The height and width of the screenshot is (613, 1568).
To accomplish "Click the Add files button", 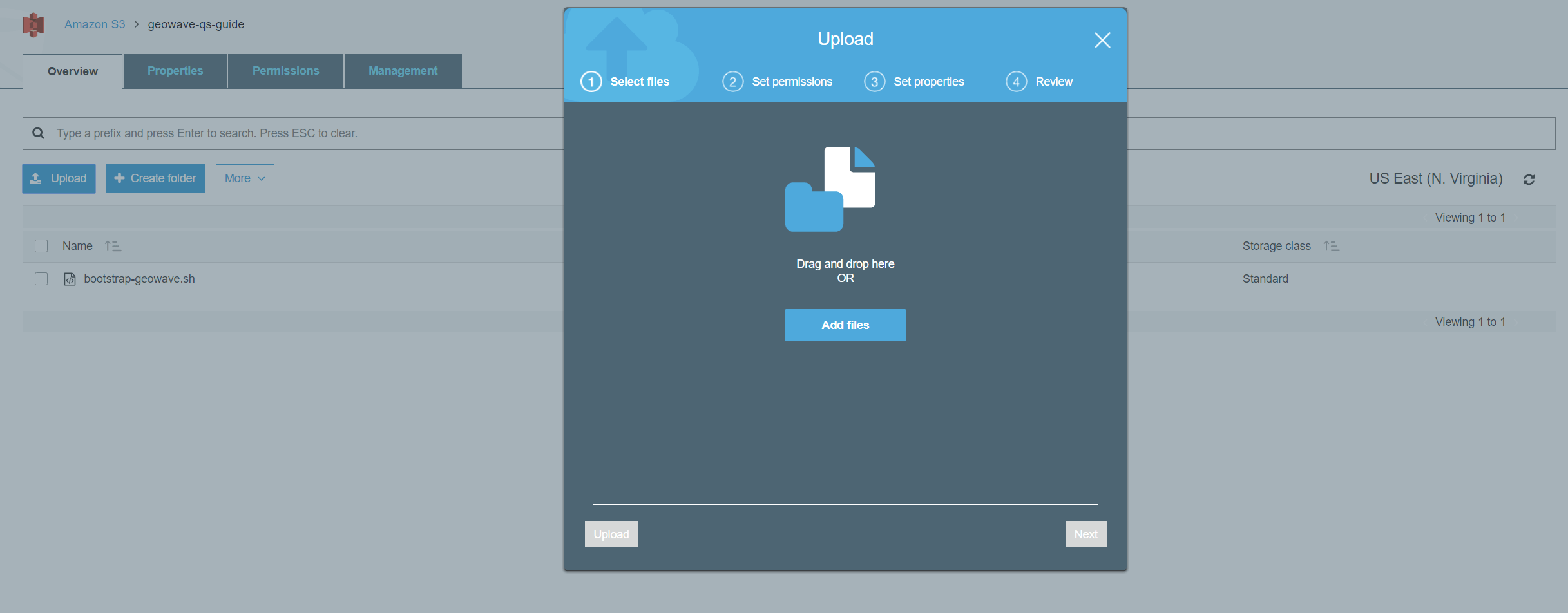I will [845, 325].
